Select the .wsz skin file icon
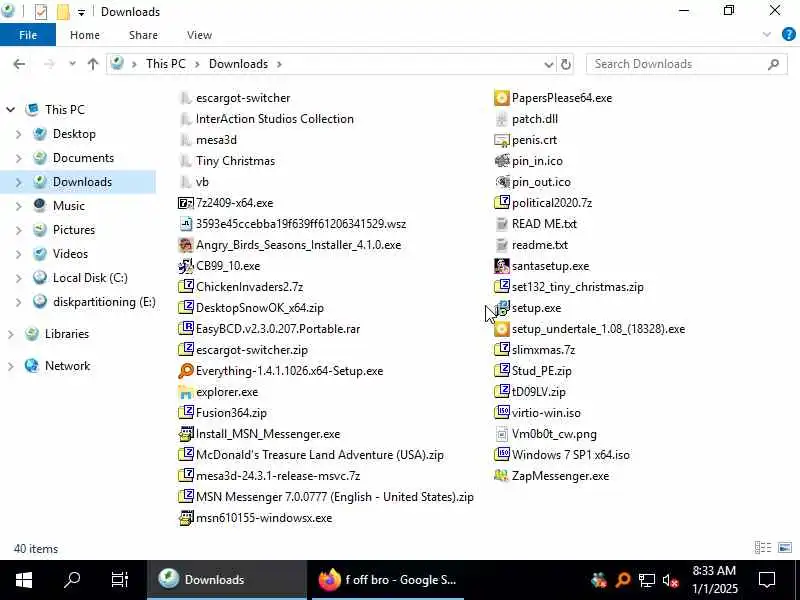 point(186,224)
